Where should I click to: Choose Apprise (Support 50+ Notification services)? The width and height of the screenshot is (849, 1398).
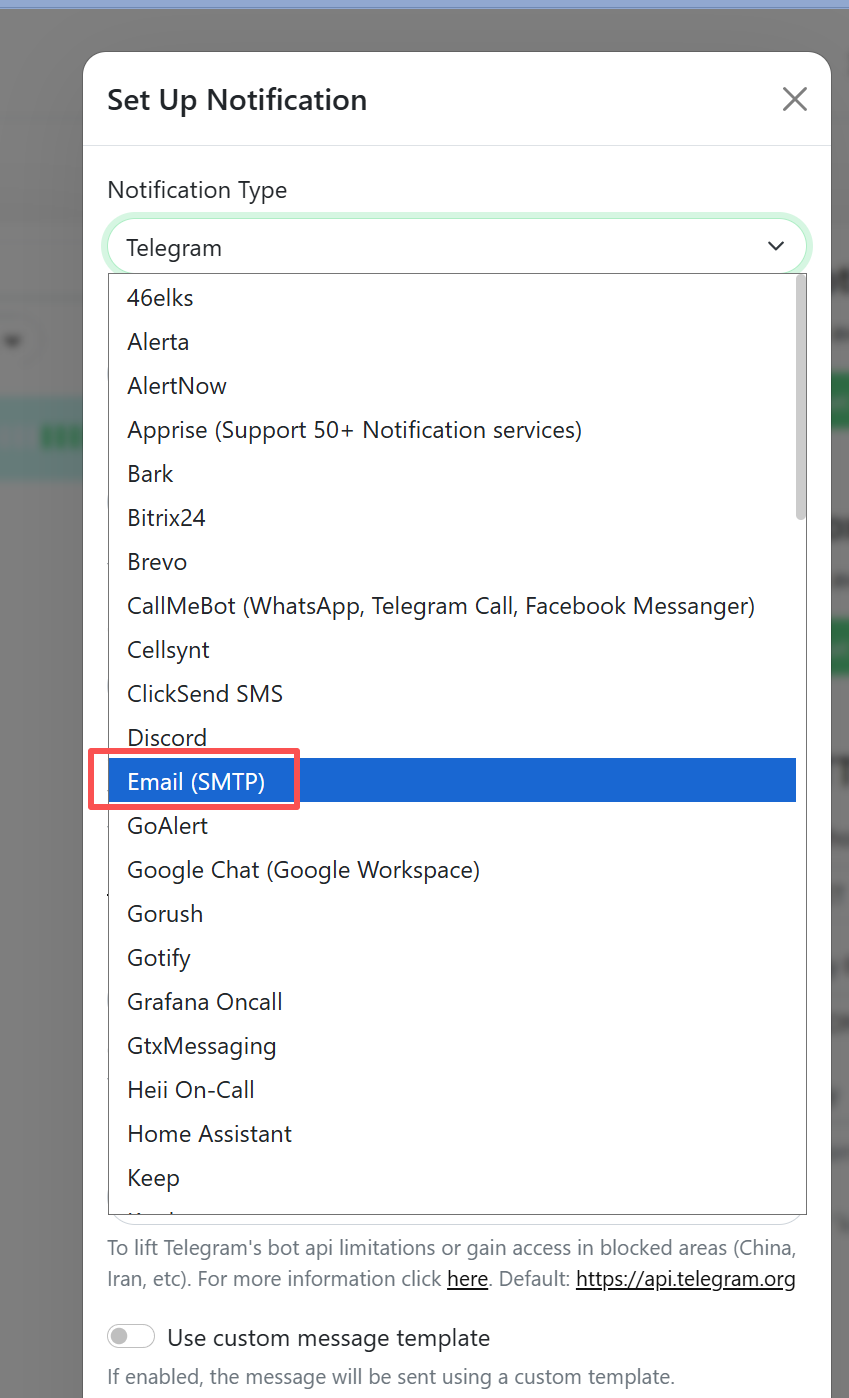pos(354,429)
